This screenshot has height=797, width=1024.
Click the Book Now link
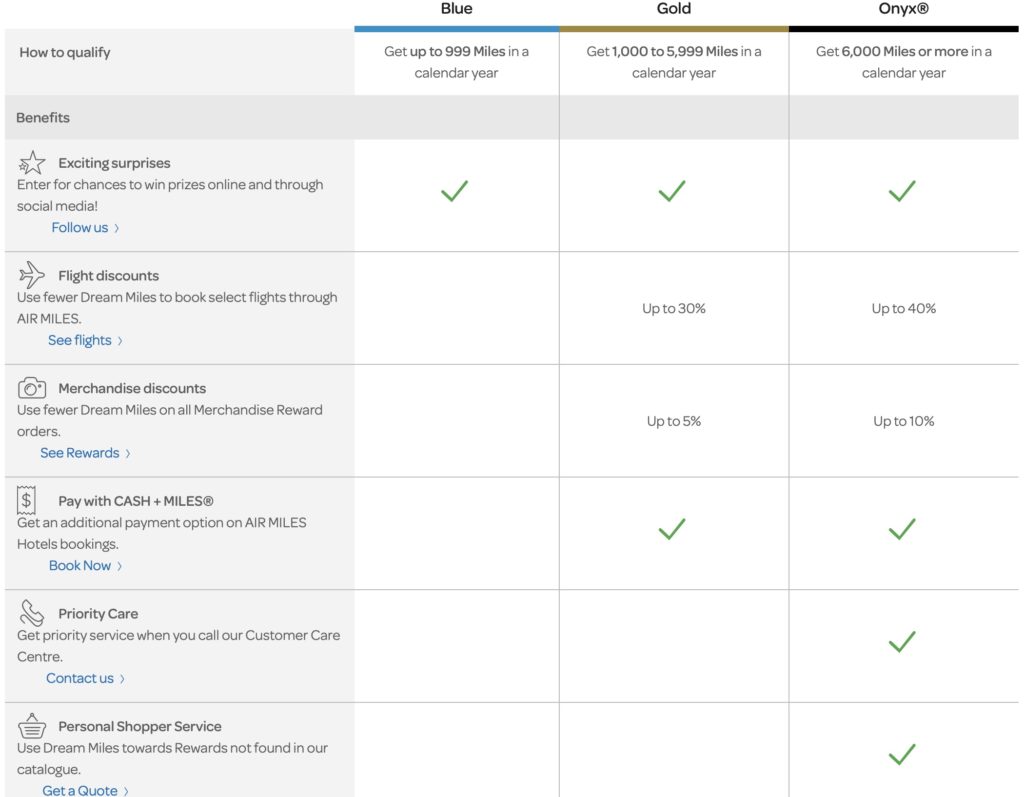point(80,566)
